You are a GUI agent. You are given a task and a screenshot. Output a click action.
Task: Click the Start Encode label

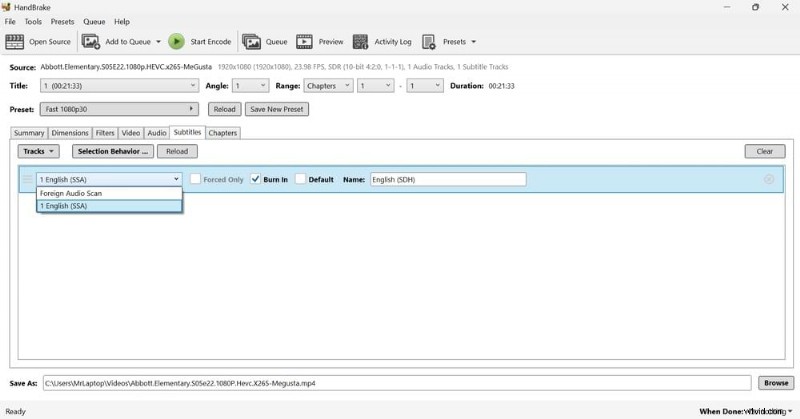[211, 42]
